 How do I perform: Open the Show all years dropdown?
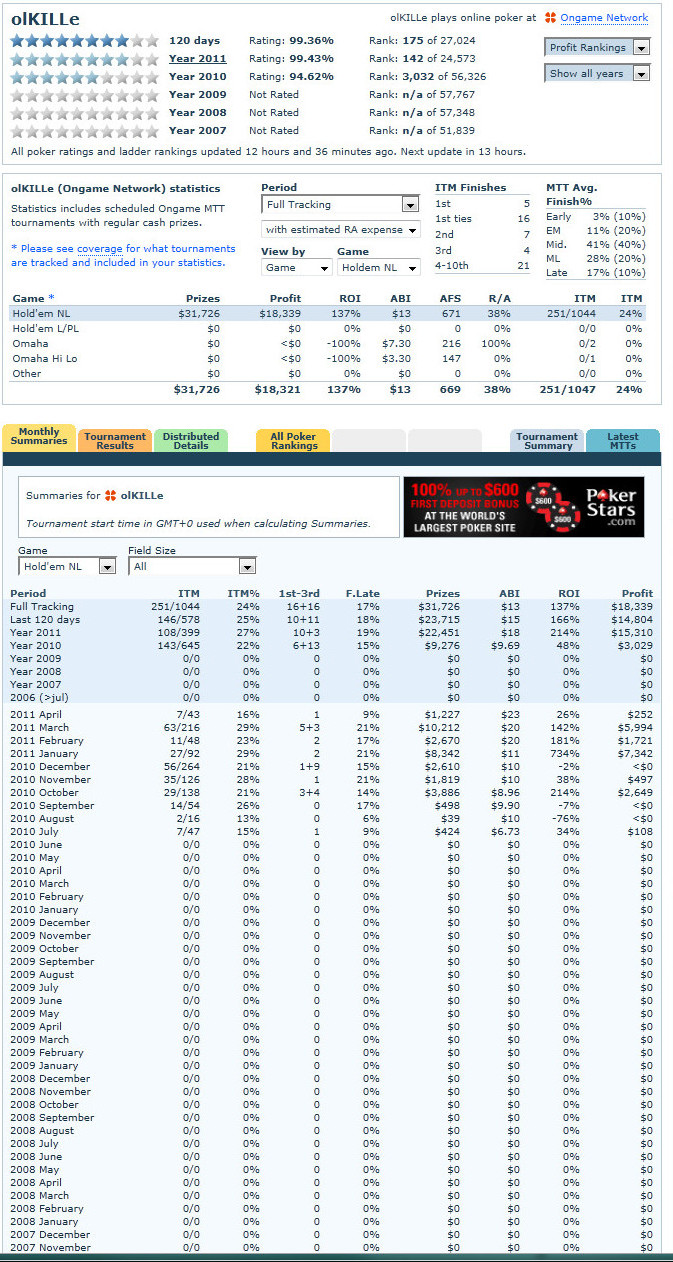(597, 73)
